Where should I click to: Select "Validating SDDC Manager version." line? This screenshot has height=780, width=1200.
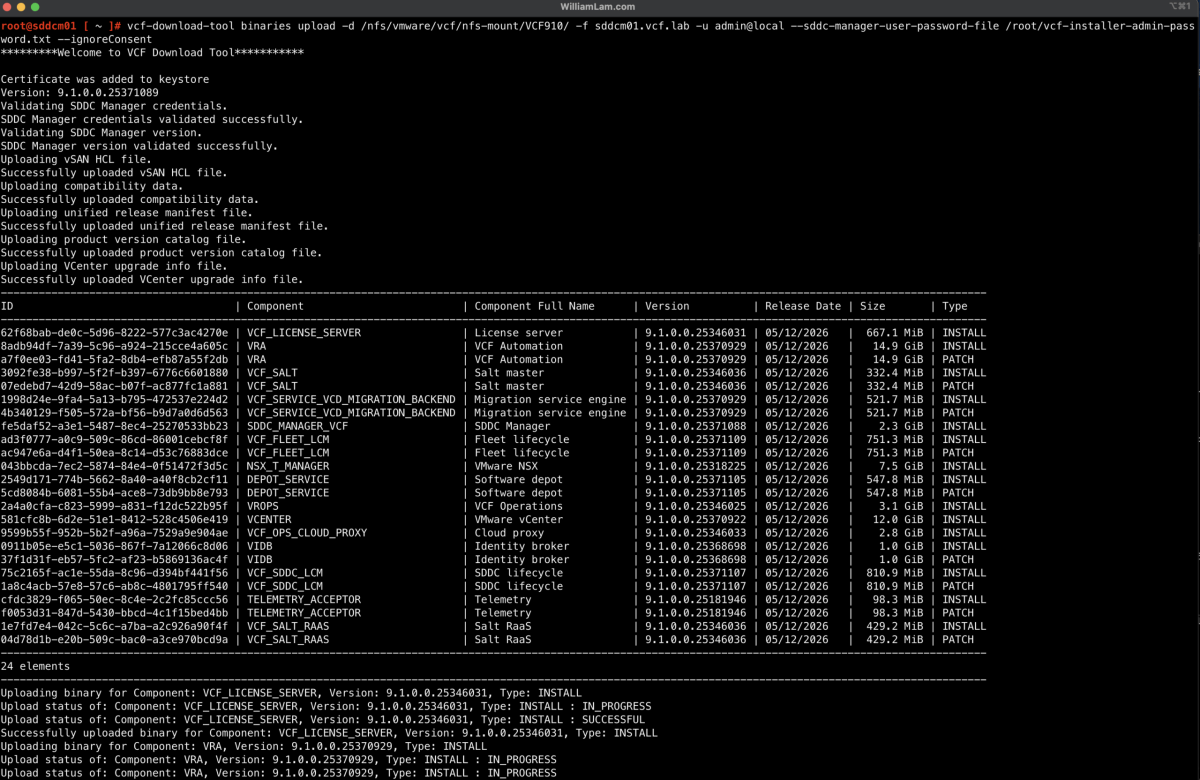tap(101, 132)
